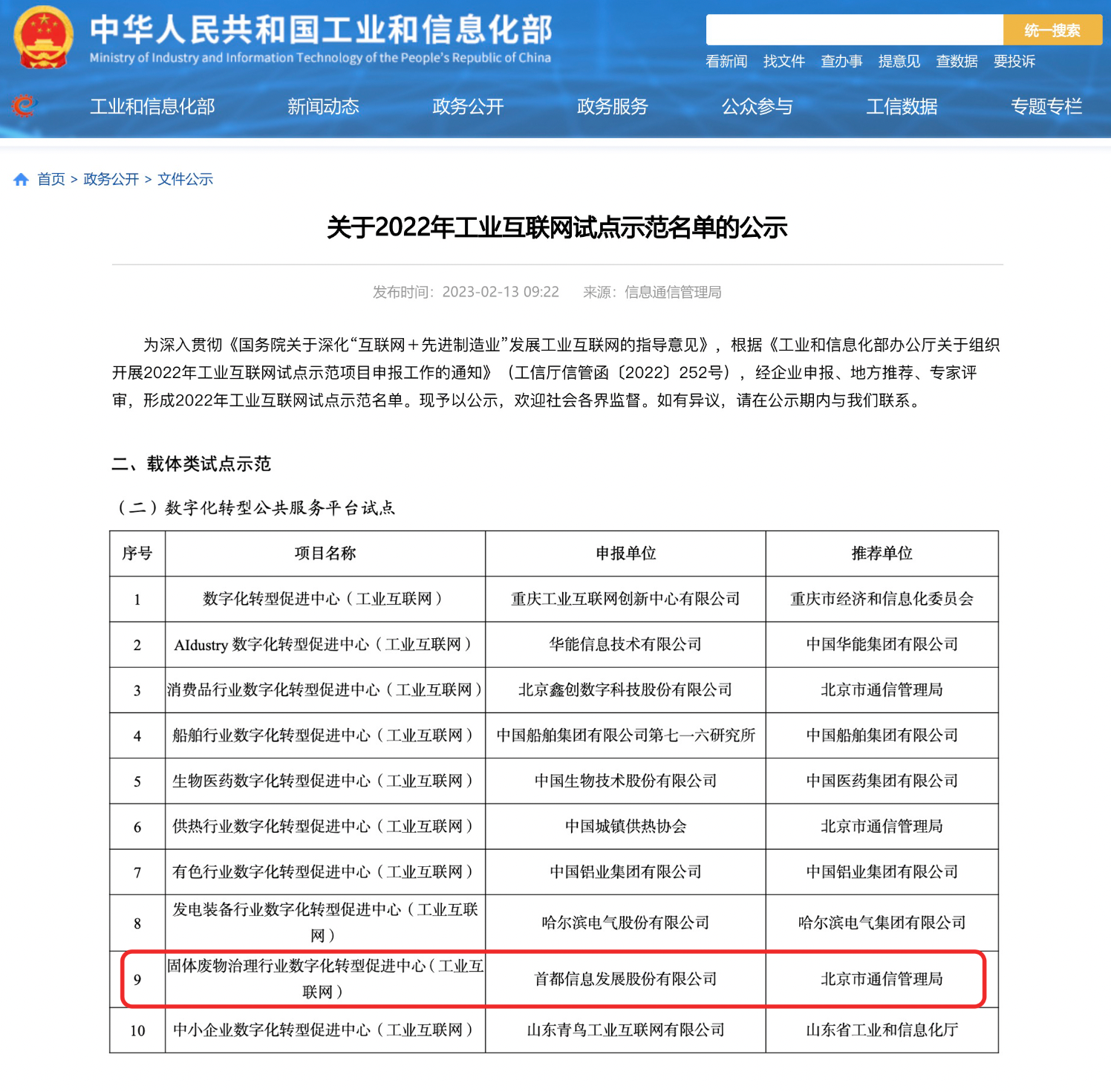
Task: Click the subheading 数字化转型公共服务平台试点
Action: [x=280, y=507]
